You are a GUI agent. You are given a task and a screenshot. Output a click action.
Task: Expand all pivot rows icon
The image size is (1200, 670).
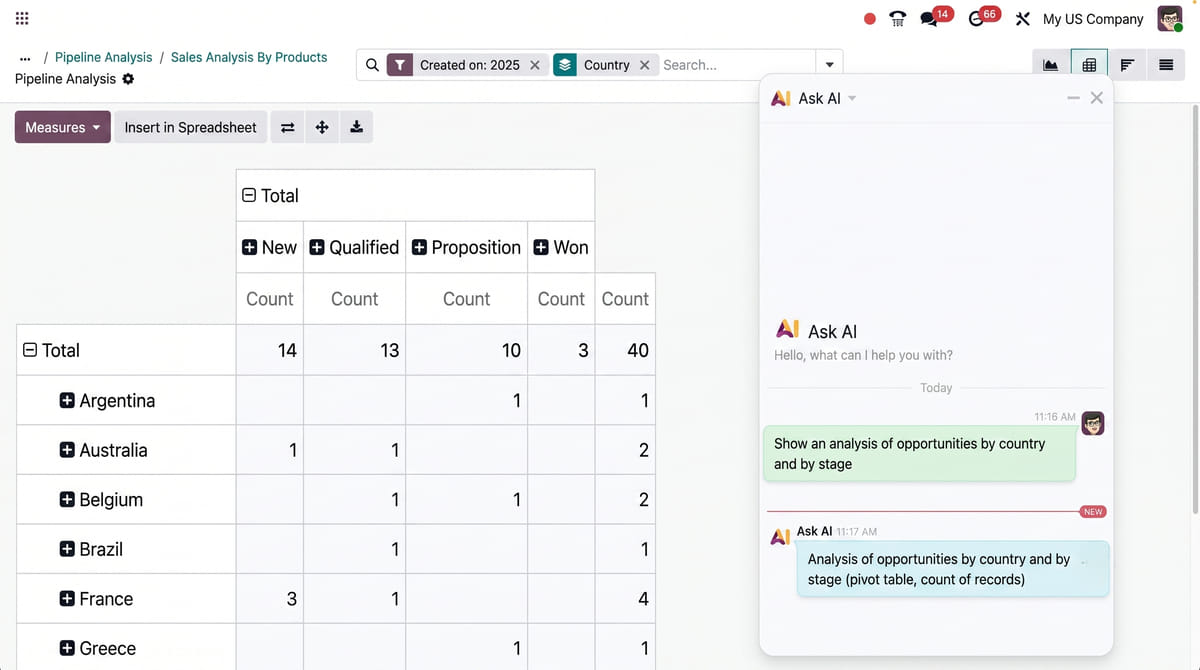[x=322, y=127]
